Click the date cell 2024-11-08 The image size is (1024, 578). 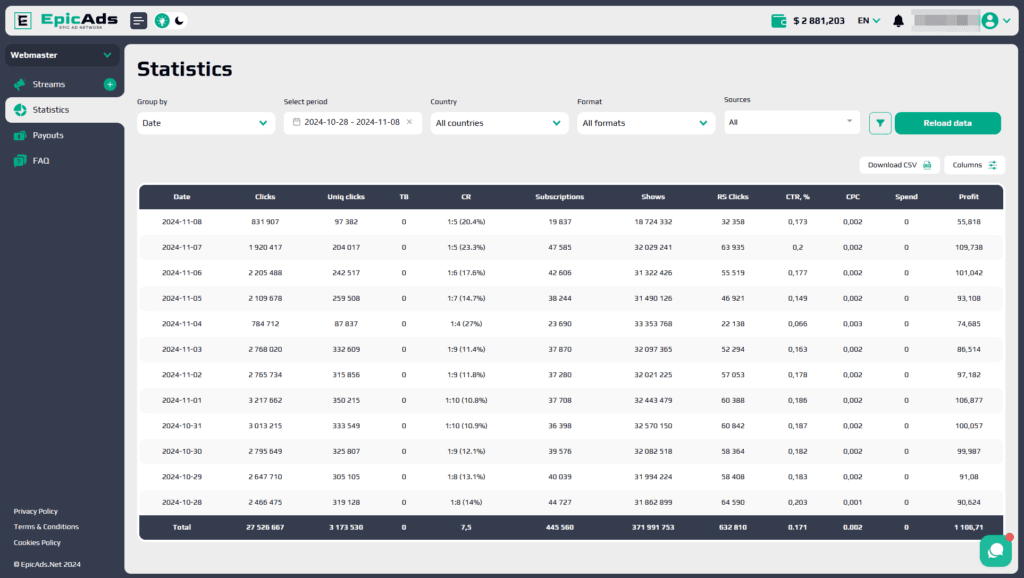[182, 222]
